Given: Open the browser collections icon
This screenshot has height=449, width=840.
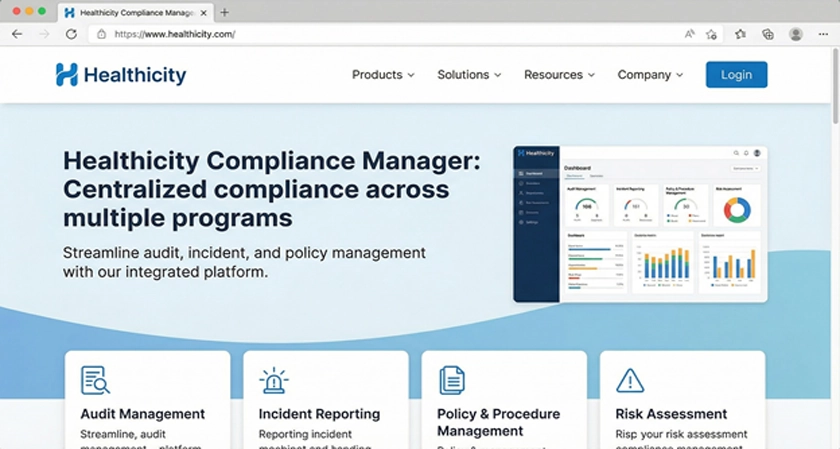Looking at the screenshot, I should [x=768, y=34].
